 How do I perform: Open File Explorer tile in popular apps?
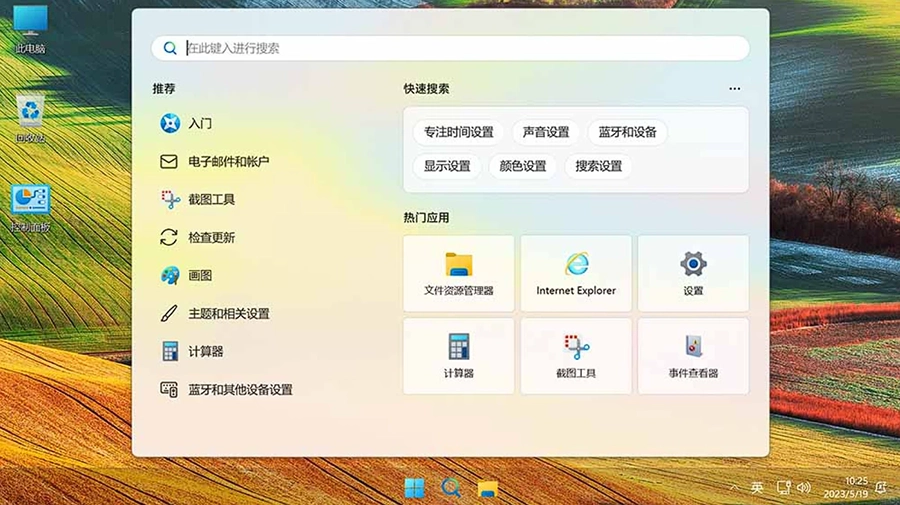click(x=458, y=273)
